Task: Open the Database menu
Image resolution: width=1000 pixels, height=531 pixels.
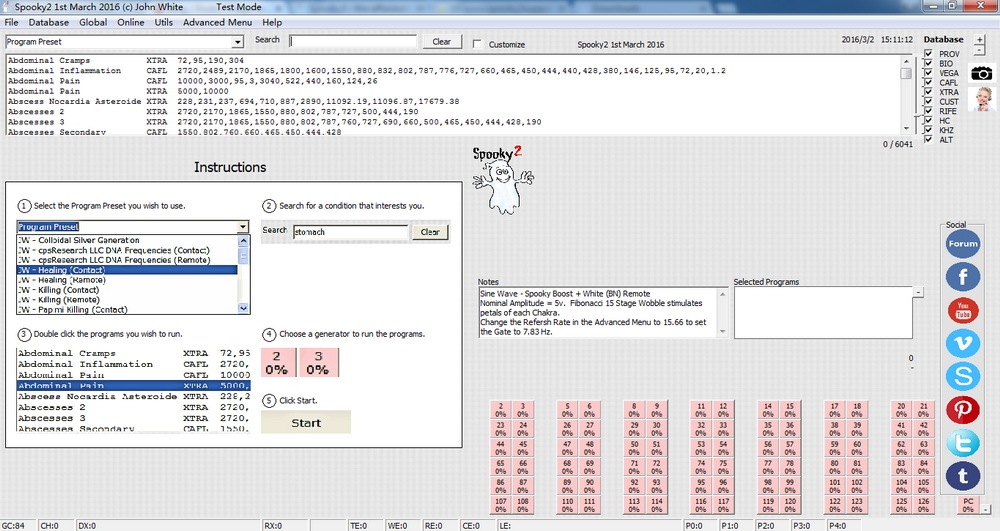Action: click(x=48, y=22)
